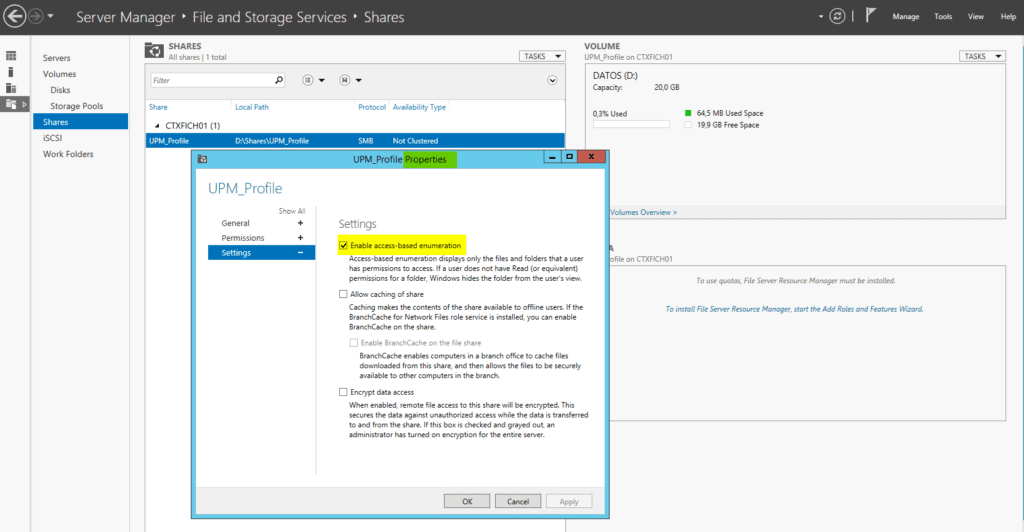Open the VOLUME TASKS dropdown
The height and width of the screenshot is (532, 1024).
click(982, 56)
